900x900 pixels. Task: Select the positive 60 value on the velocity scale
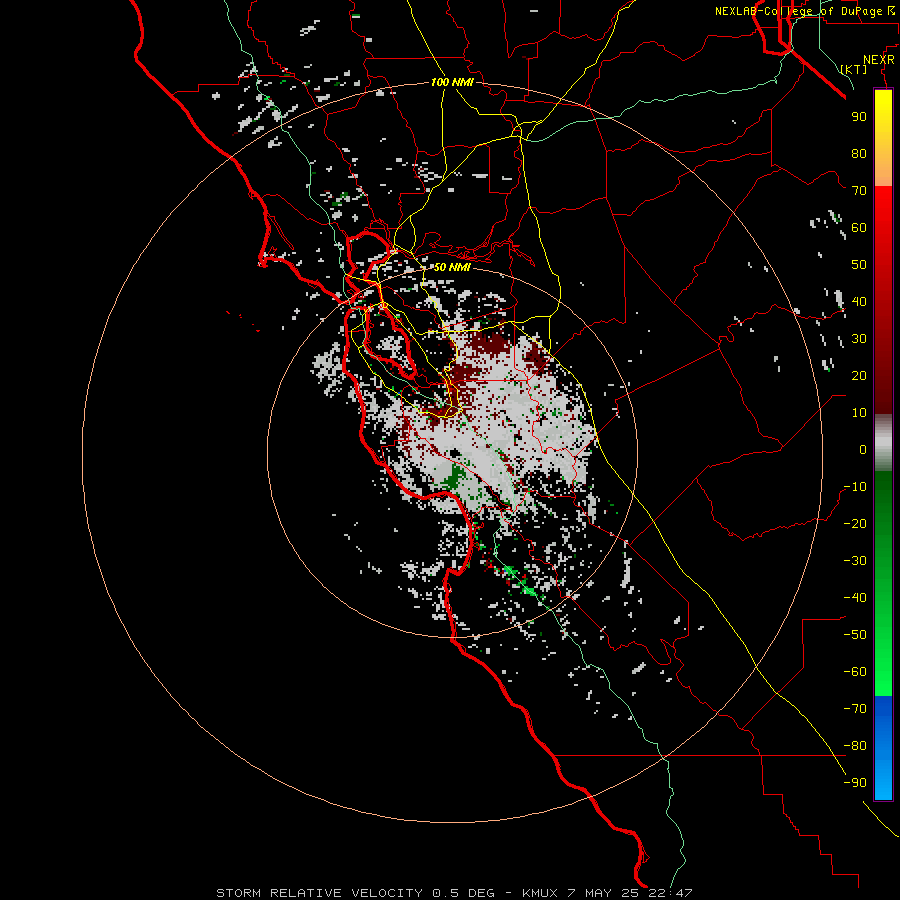[x=859, y=227]
